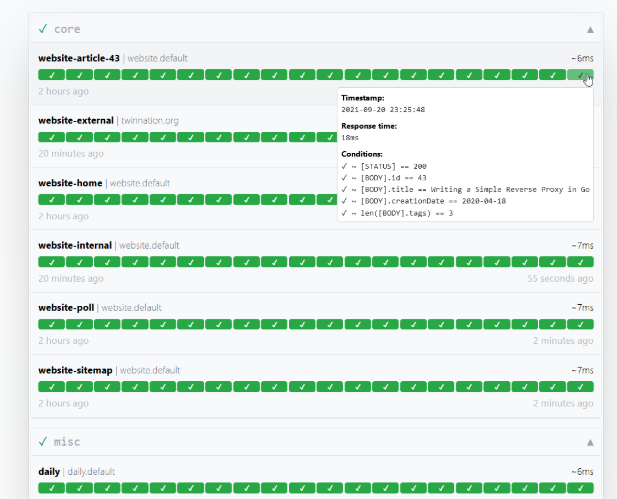Click the ~7ms response time of website-internal

click(x=582, y=245)
